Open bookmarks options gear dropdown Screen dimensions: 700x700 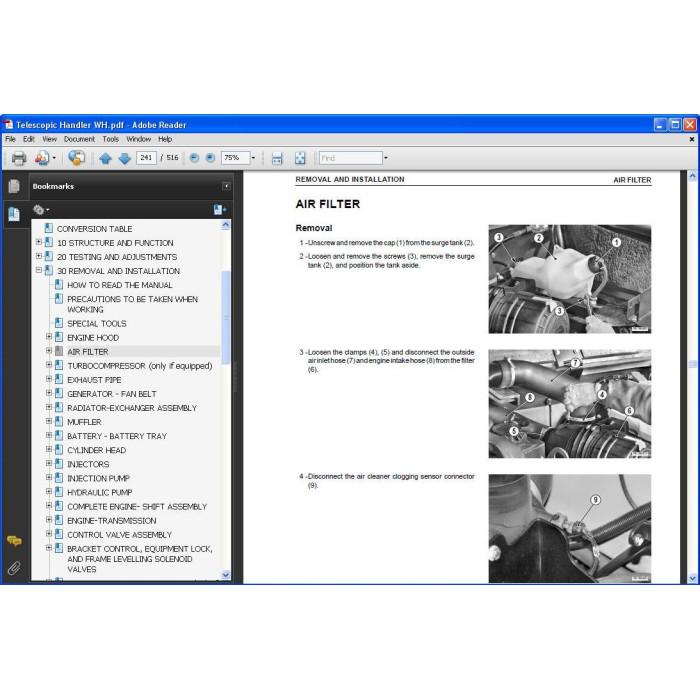[x=41, y=209]
